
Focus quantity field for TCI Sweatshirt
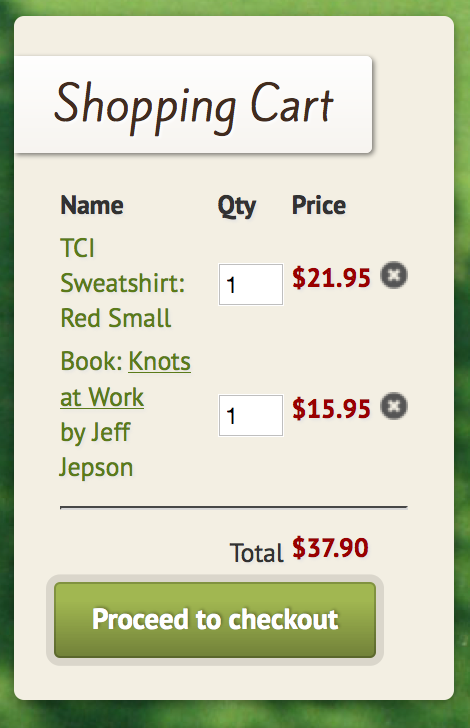tap(251, 284)
